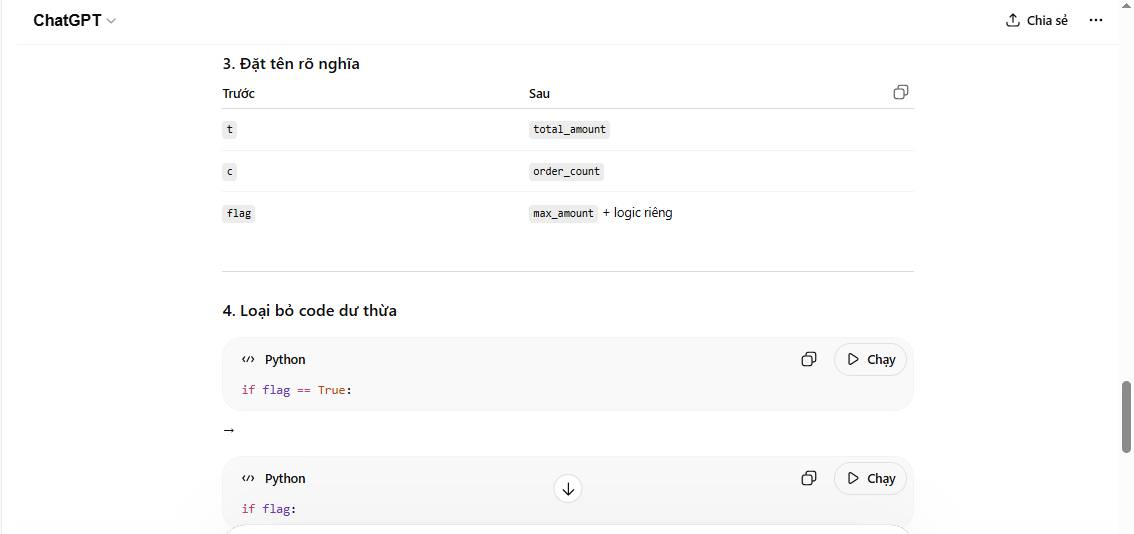
Task: Select the order_count code chip
Action: [566, 171]
